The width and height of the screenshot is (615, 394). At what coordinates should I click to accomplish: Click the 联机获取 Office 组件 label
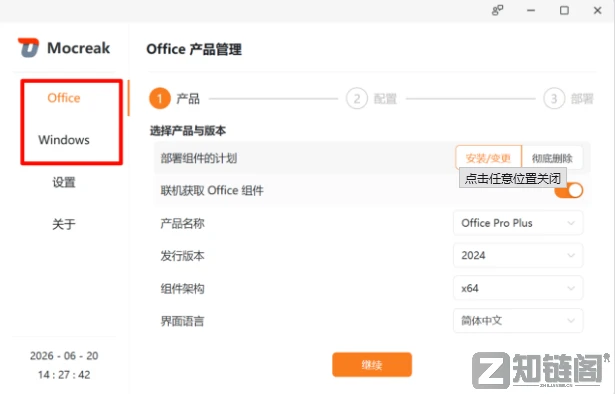212,191
